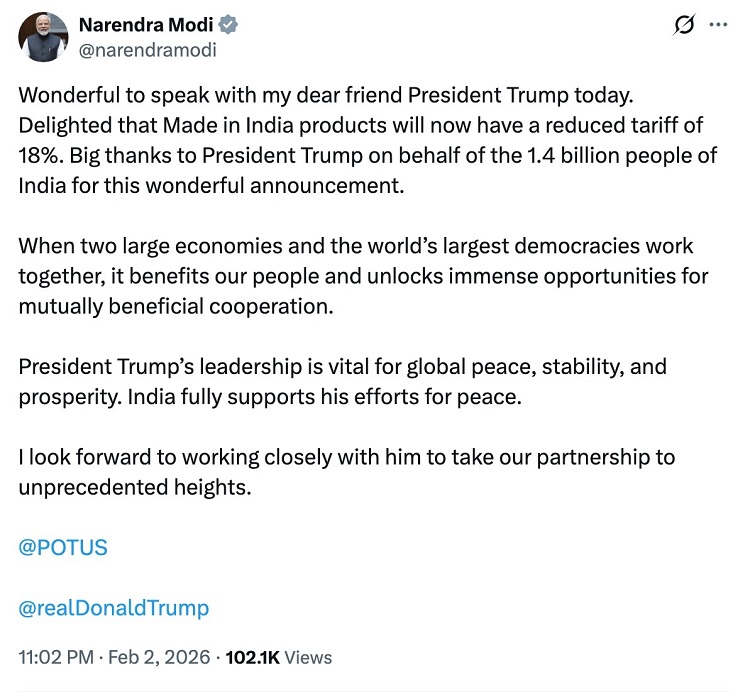View the 102.1K Views count

254,657
